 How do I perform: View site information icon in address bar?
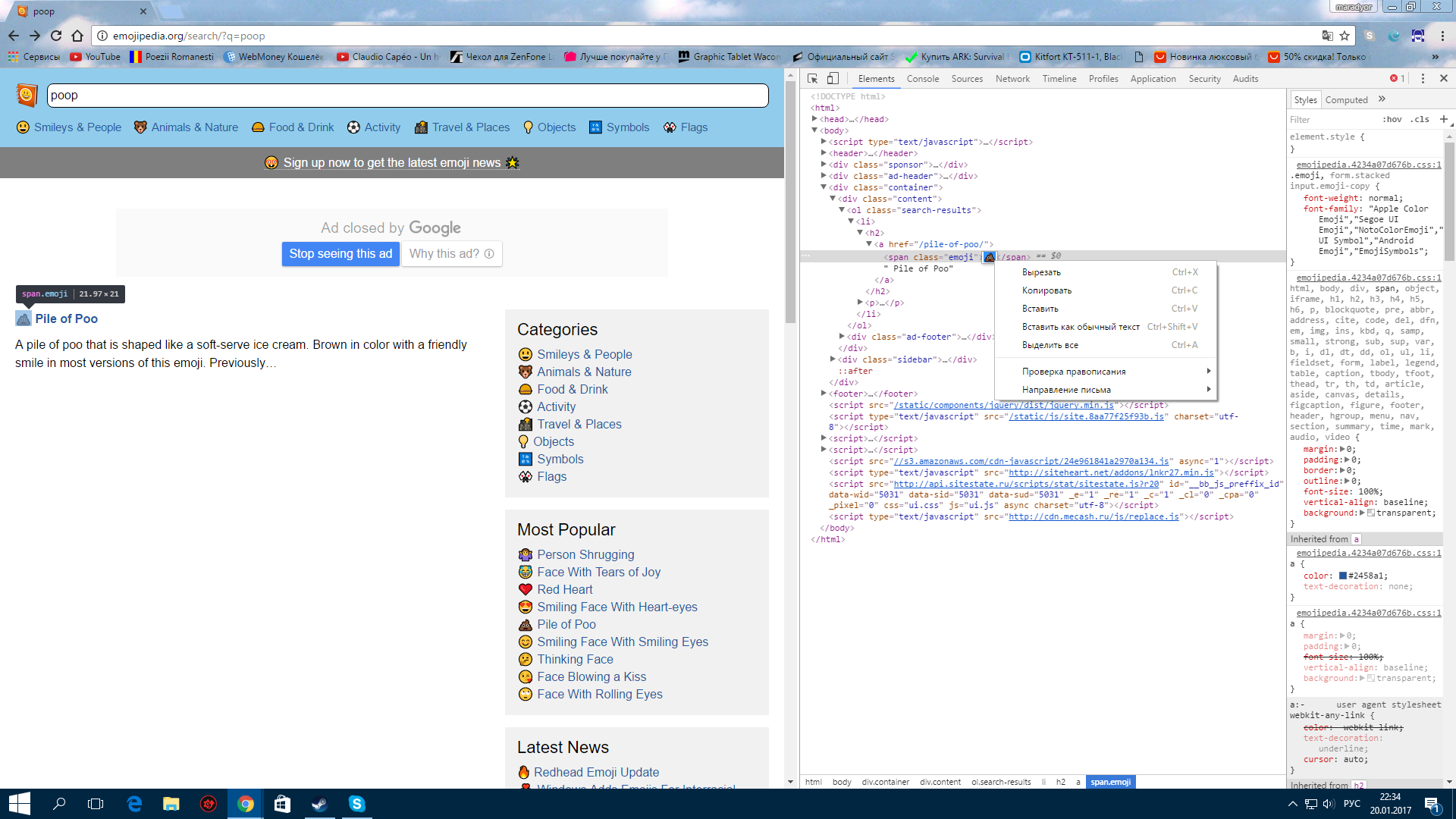pos(102,36)
